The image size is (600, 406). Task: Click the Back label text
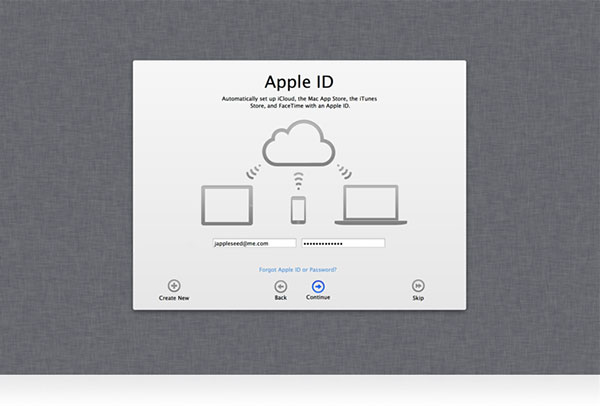pos(280,298)
